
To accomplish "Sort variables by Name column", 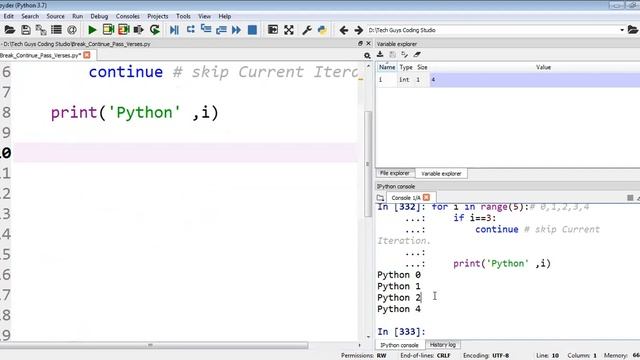I will point(387,67).
